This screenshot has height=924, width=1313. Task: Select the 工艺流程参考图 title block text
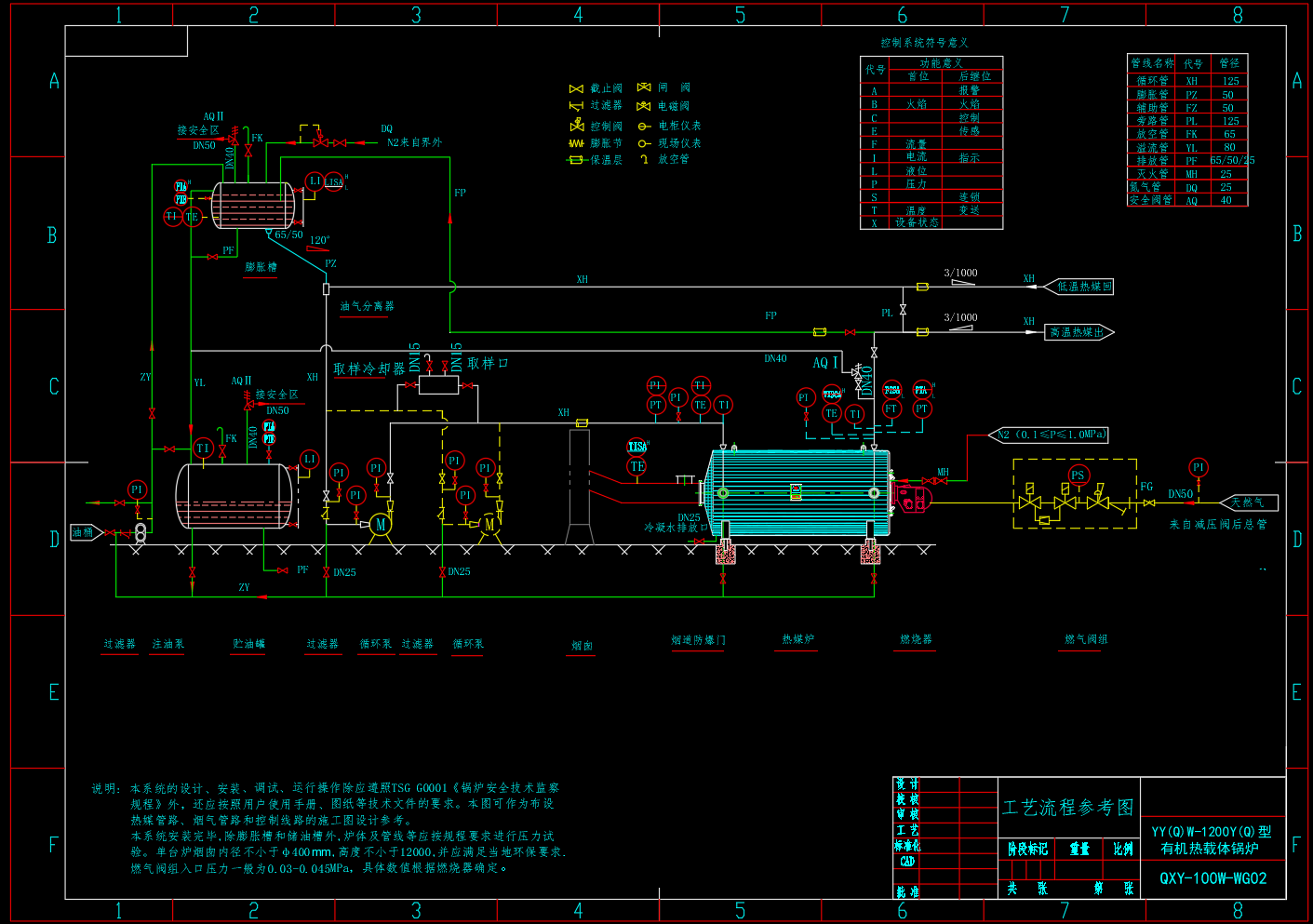click(x=1068, y=808)
